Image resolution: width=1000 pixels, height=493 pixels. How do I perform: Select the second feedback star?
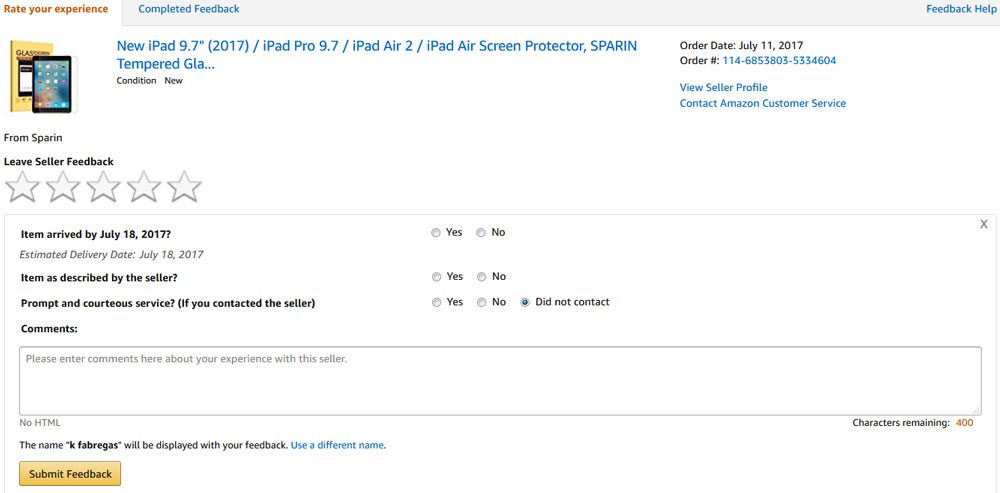(x=62, y=186)
